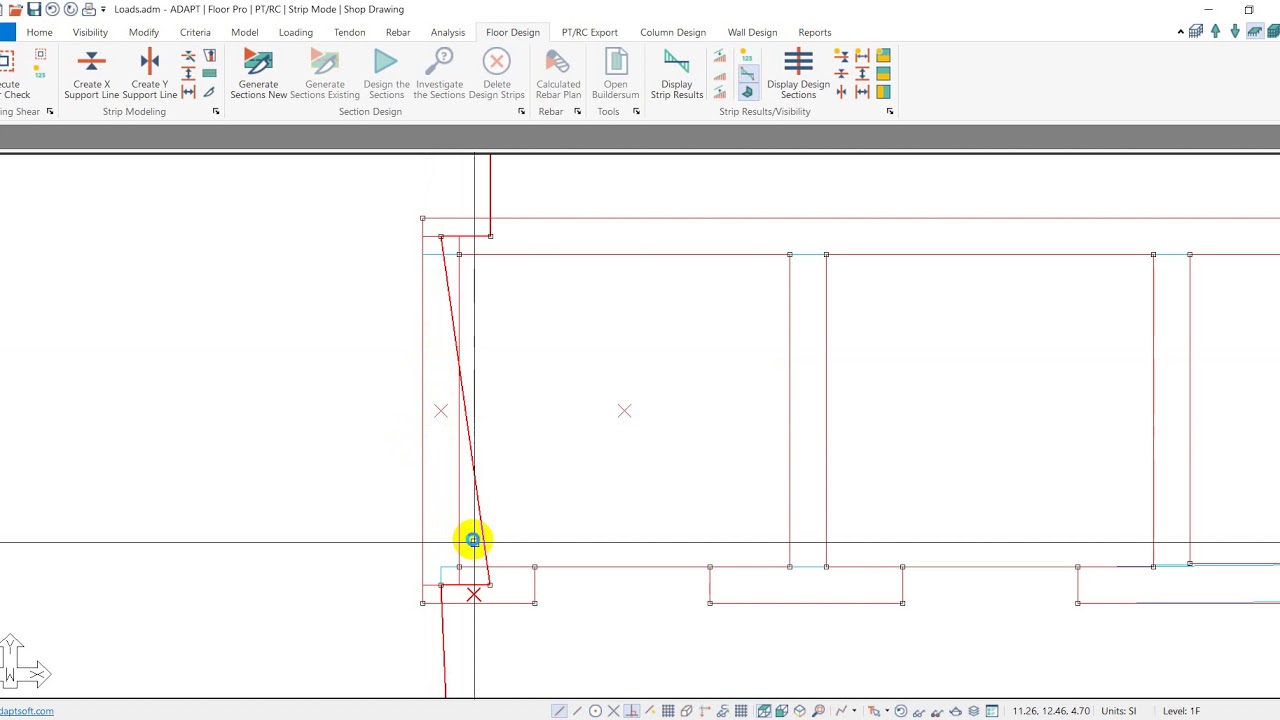Click the green fill display color icon
The image size is (1280, 720).
click(209, 73)
